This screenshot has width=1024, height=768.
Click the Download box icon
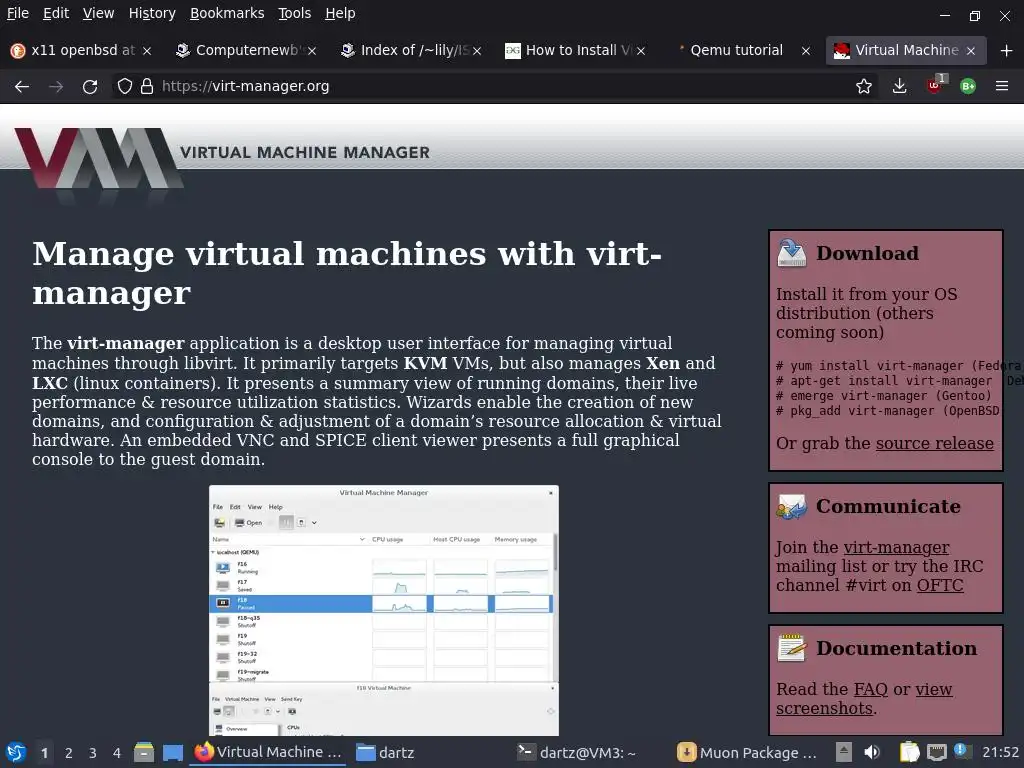click(x=792, y=253)
